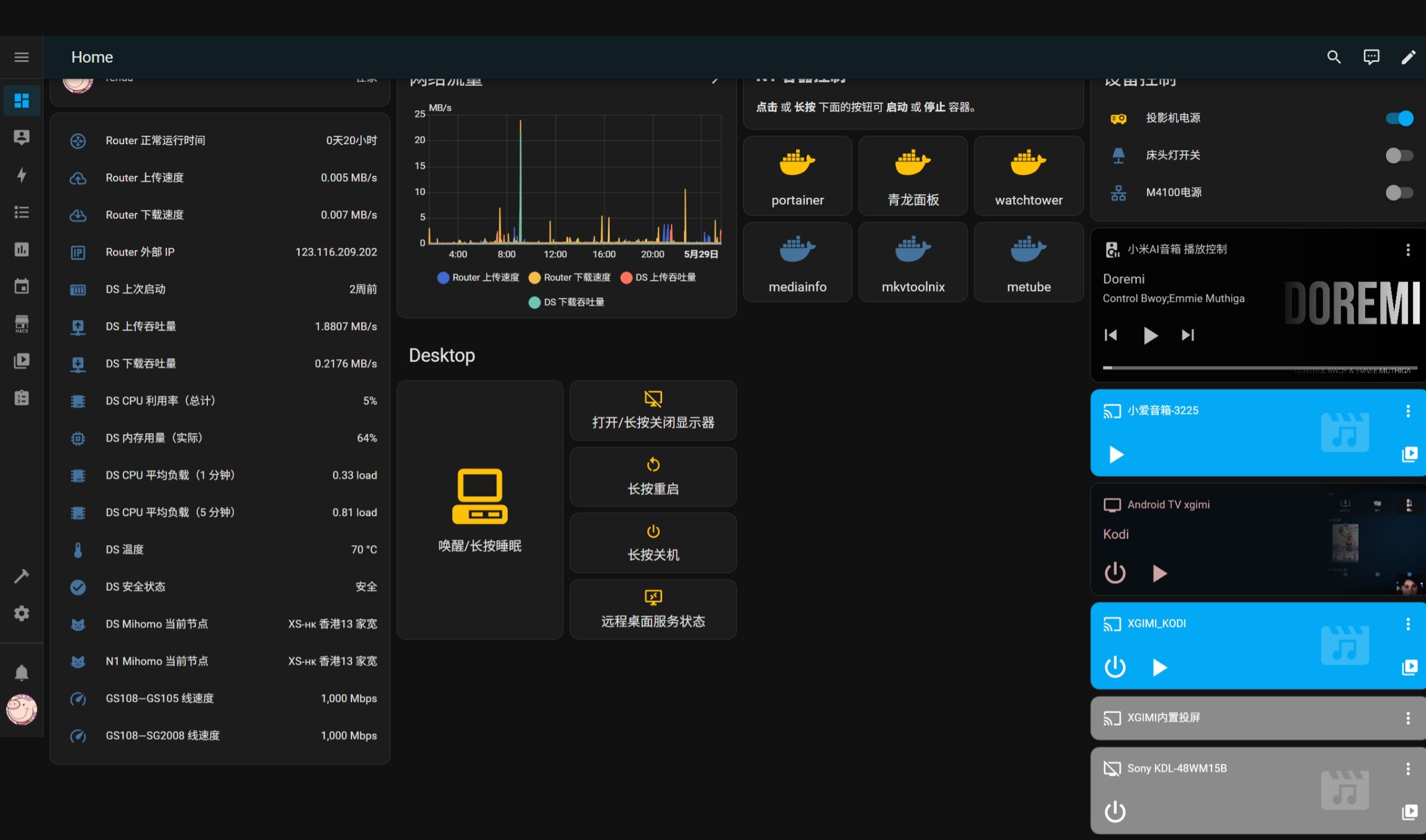Toggle Router 上传速度 legend item in chart
This screenshot has height=840, width=1426.
[478, 278]
